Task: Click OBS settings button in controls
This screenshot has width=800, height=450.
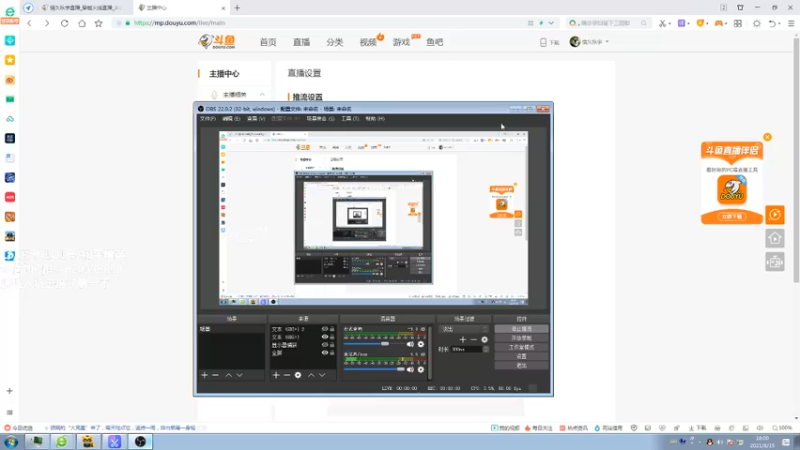Action: (521, 357)
